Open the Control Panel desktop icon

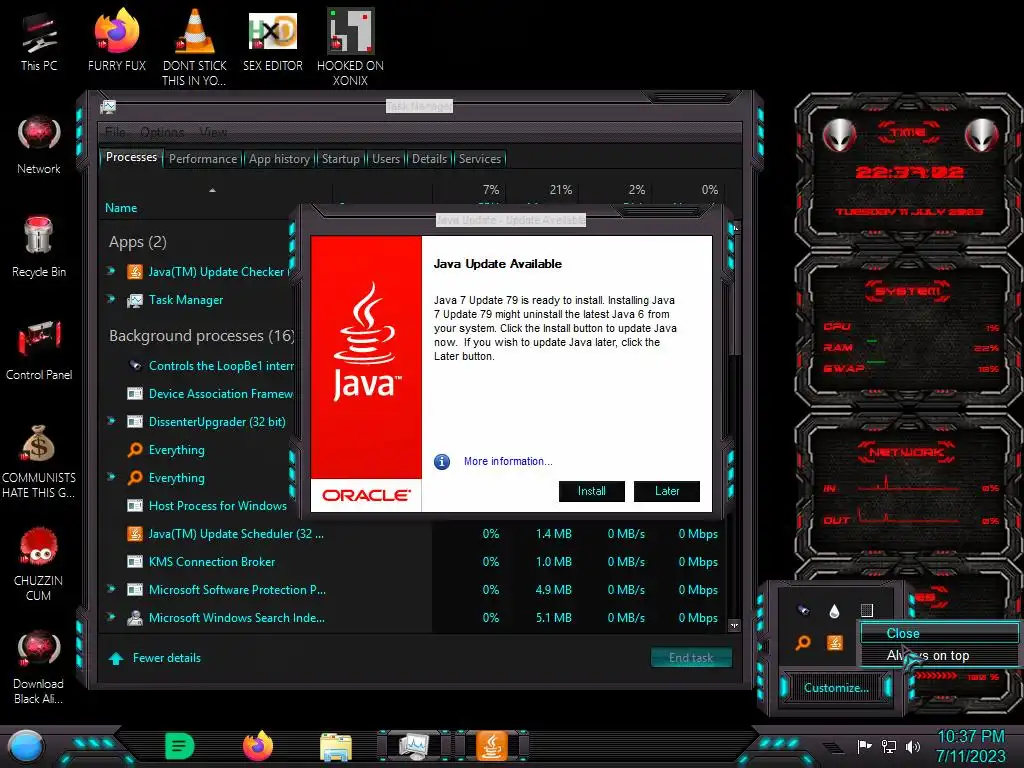[x=39, y=350]
